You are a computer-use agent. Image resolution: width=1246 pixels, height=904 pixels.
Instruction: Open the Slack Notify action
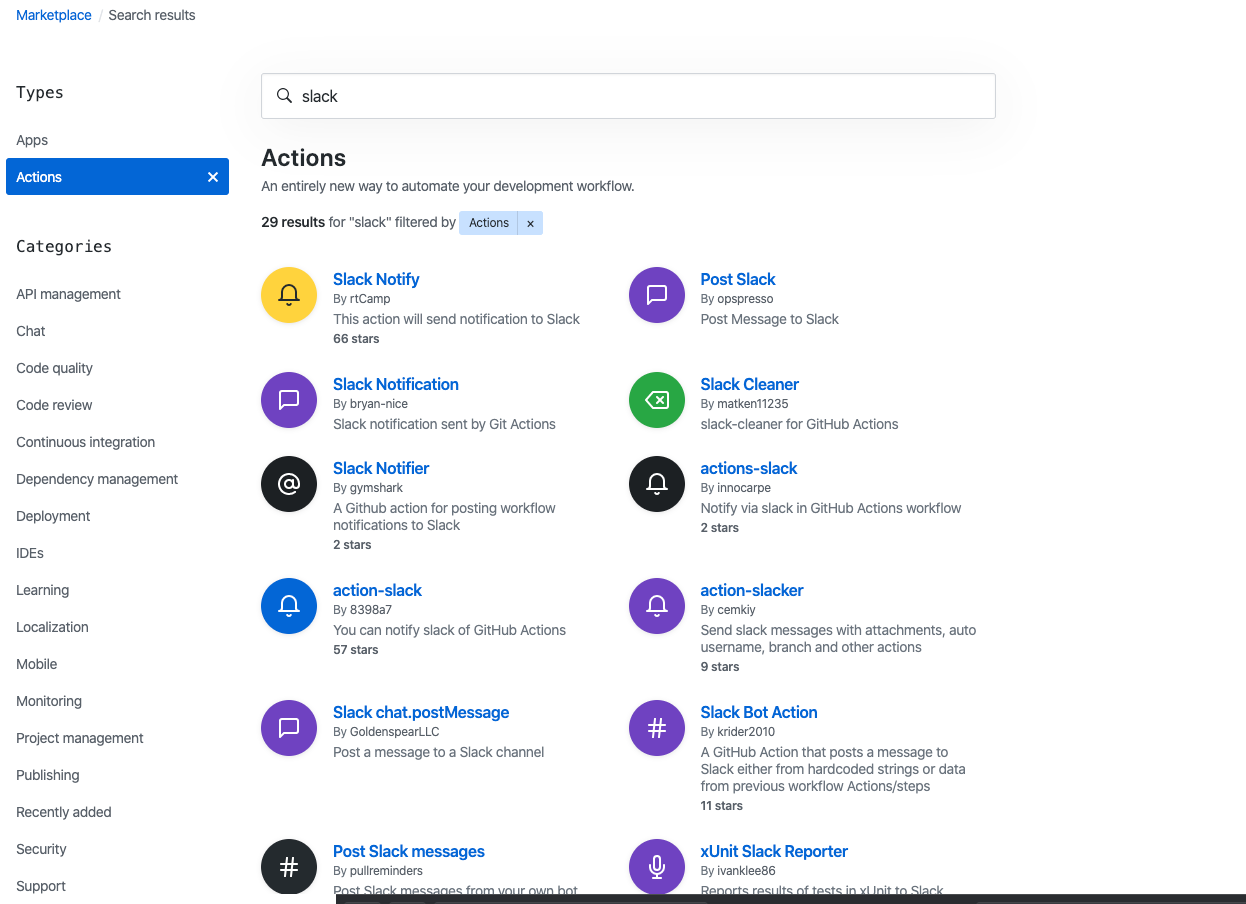point(376,279)
